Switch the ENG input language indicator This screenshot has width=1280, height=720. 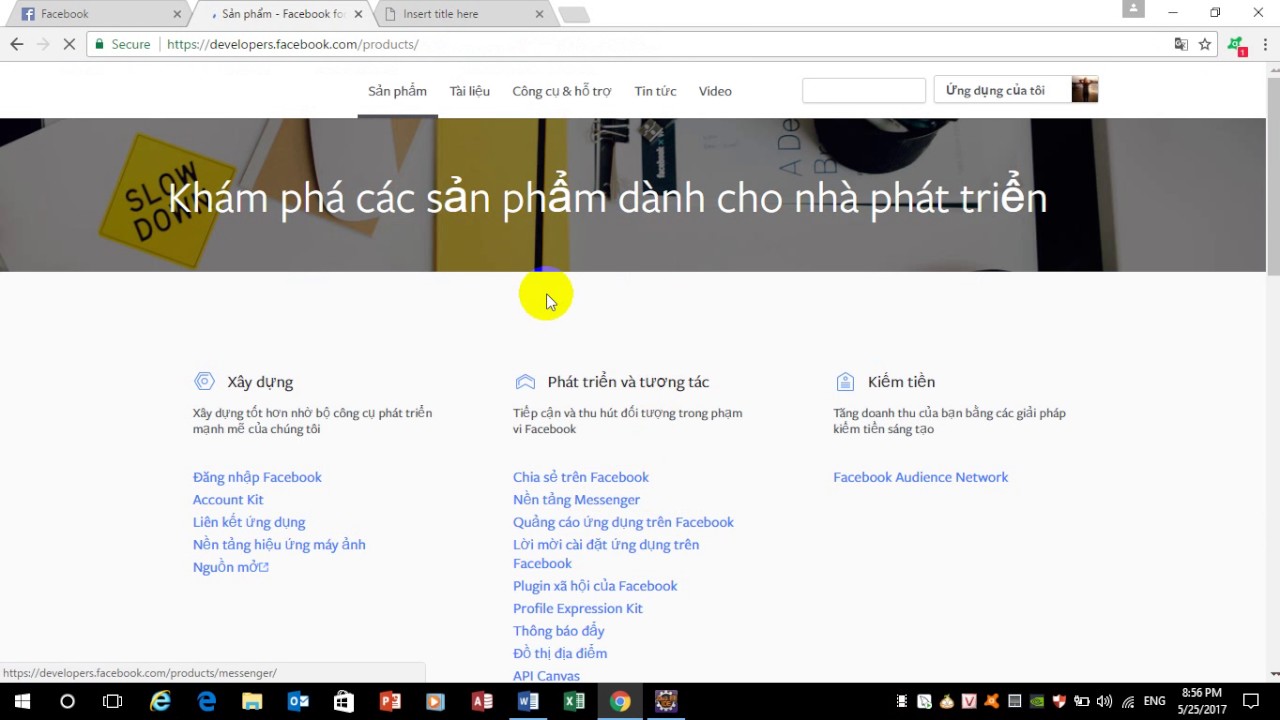point(1155,701)
